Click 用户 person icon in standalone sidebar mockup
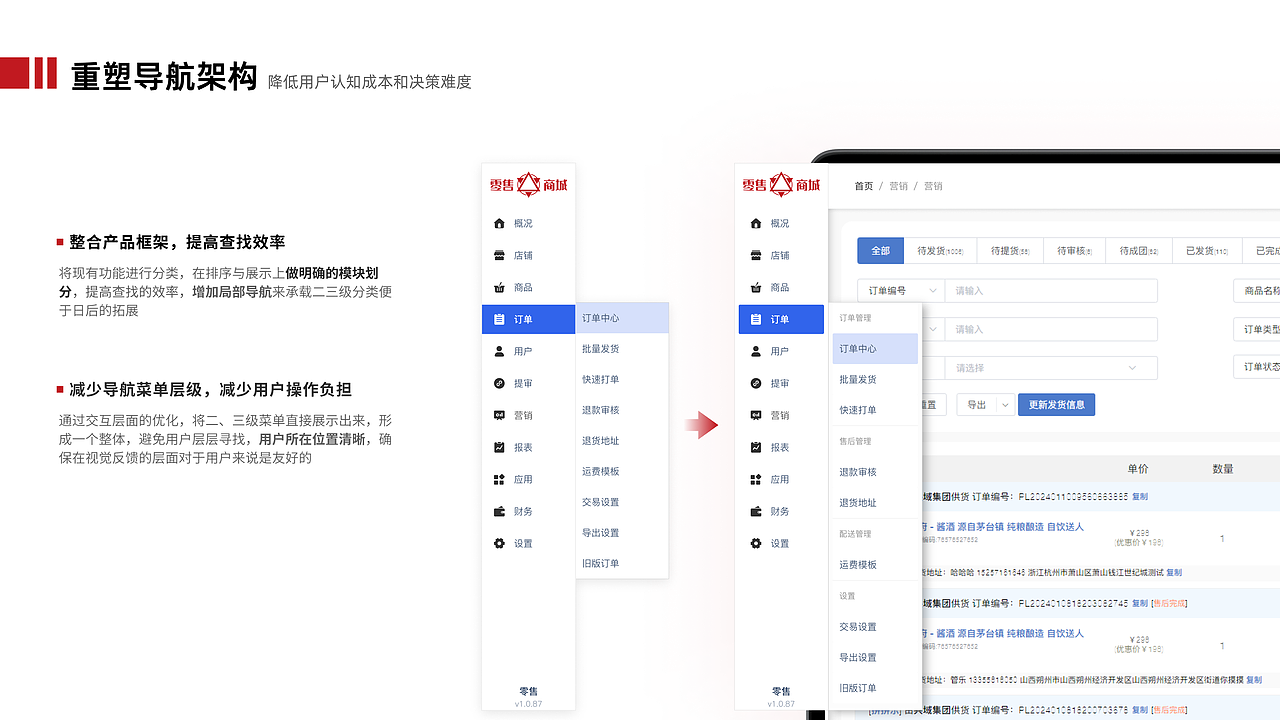 pyautogui.click(x=500, y=351)
